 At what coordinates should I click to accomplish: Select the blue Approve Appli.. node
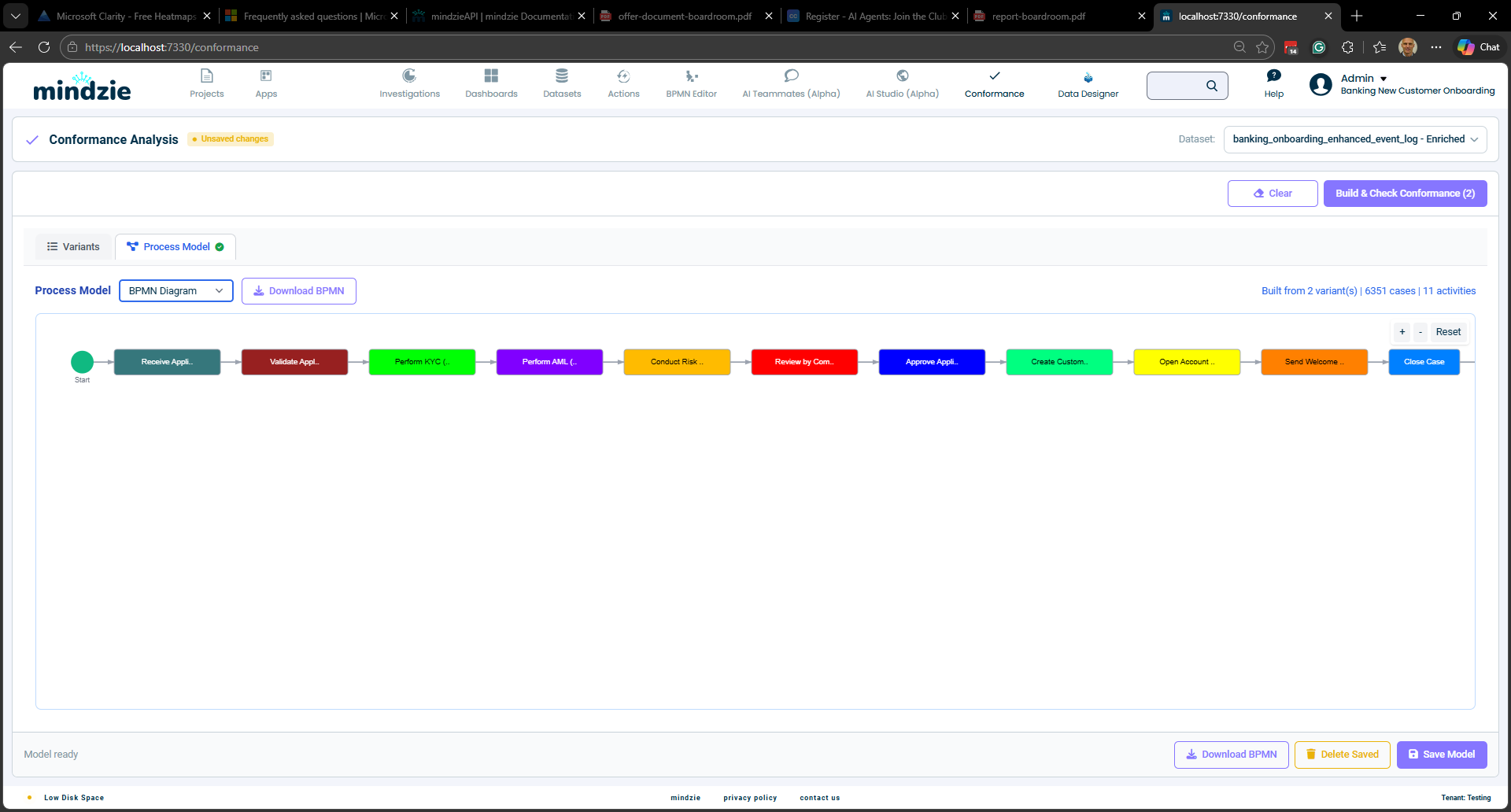(932, 362)
